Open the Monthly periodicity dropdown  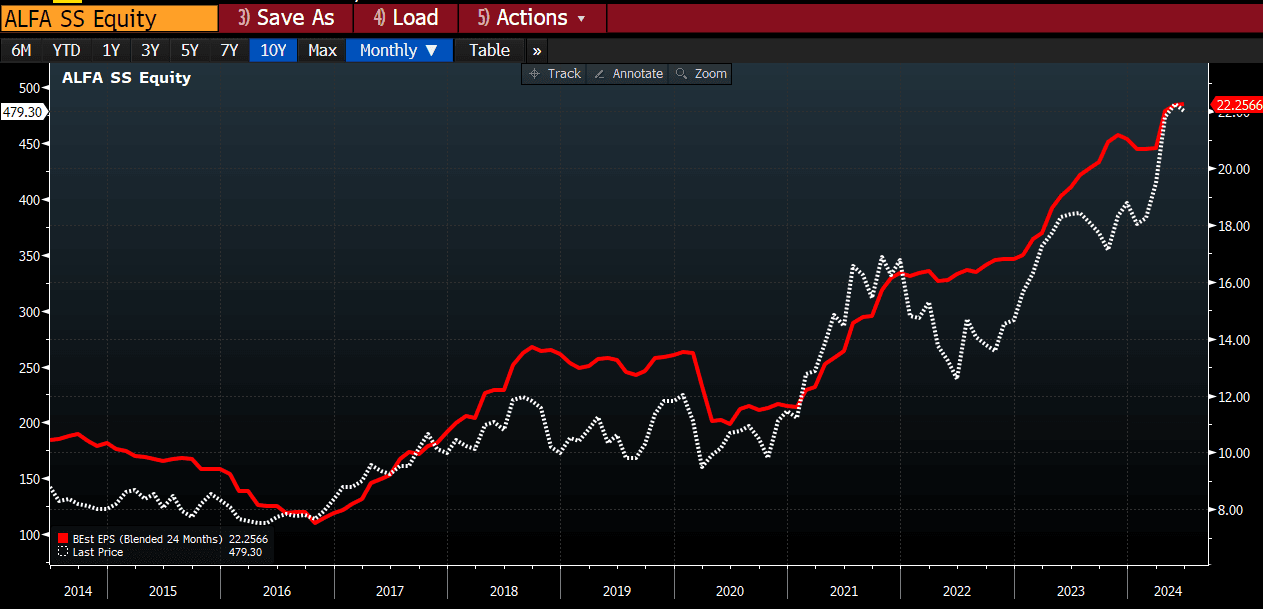pyautogui.click(x=398, y=50)
